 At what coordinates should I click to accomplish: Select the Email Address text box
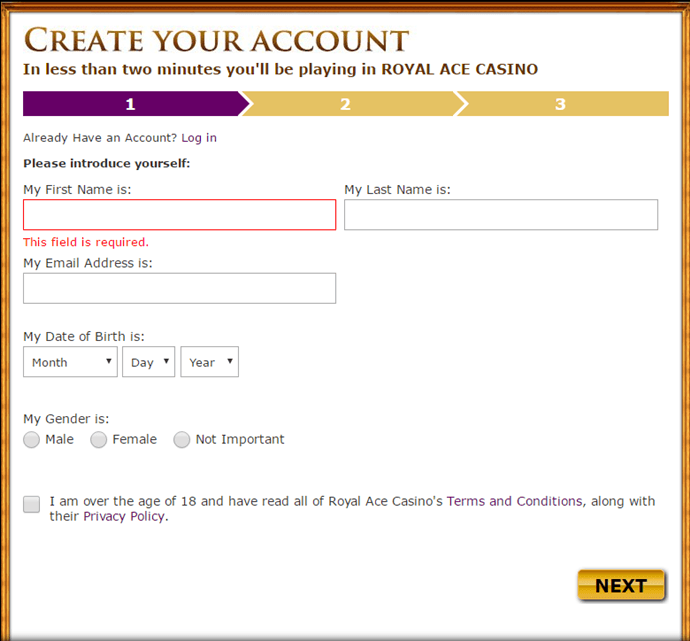point(180,288)
